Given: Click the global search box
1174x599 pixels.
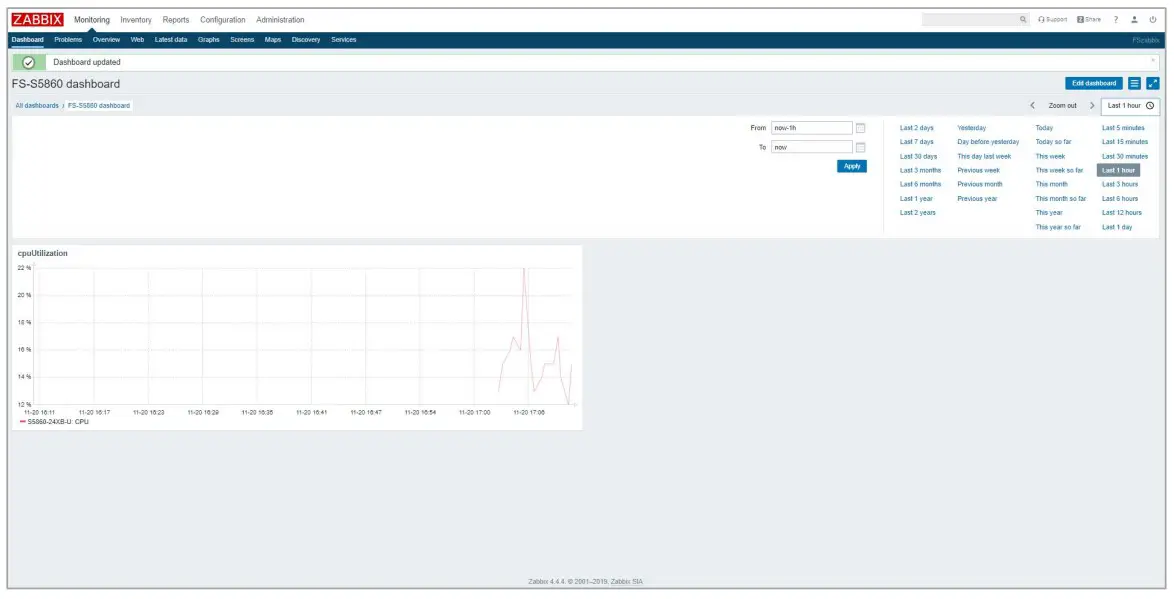Looking at the screenshot, I should click(970, 19).
